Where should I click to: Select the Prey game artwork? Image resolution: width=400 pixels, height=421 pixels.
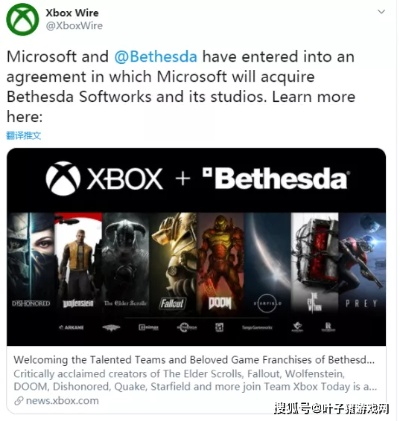pyautogui.click(x=362, y=262)
